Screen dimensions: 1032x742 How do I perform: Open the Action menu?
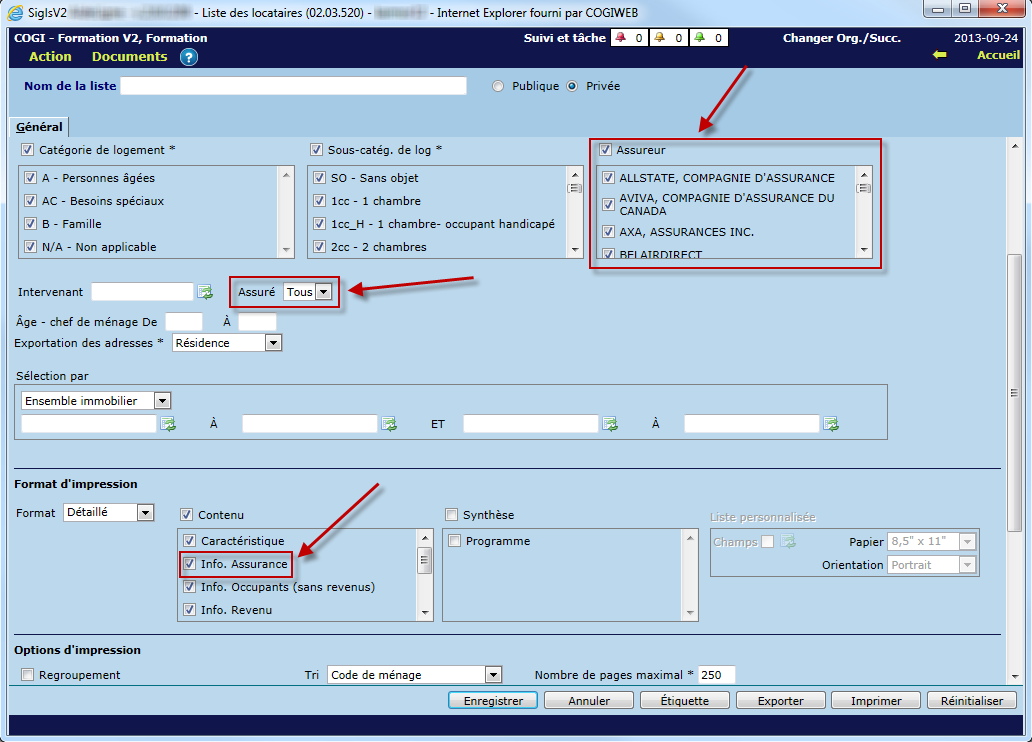coord(50,57)
